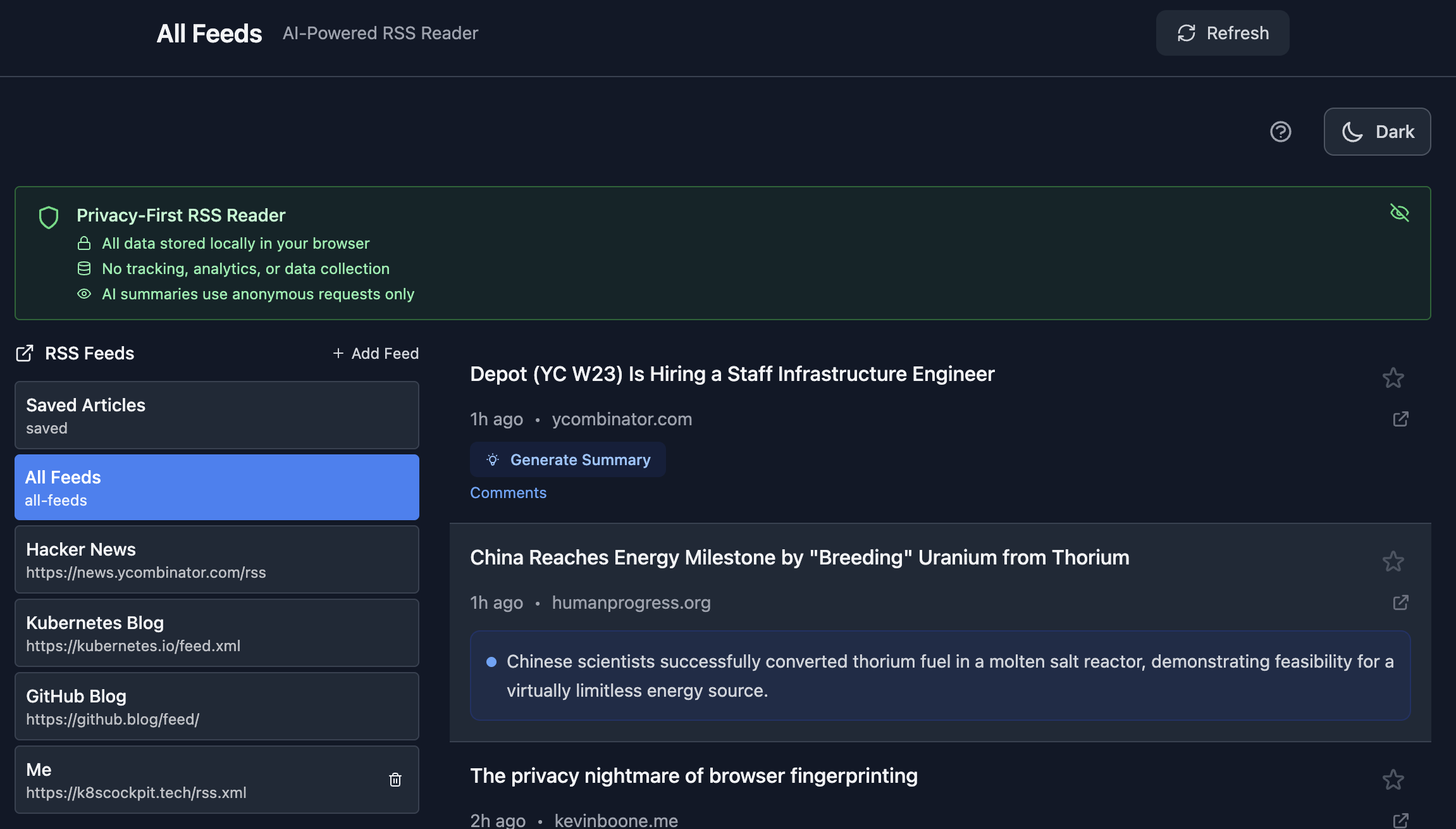1456x829 pixels.
Task: Click Generate Summary for the Depot article
Action: tap(567, 459)
